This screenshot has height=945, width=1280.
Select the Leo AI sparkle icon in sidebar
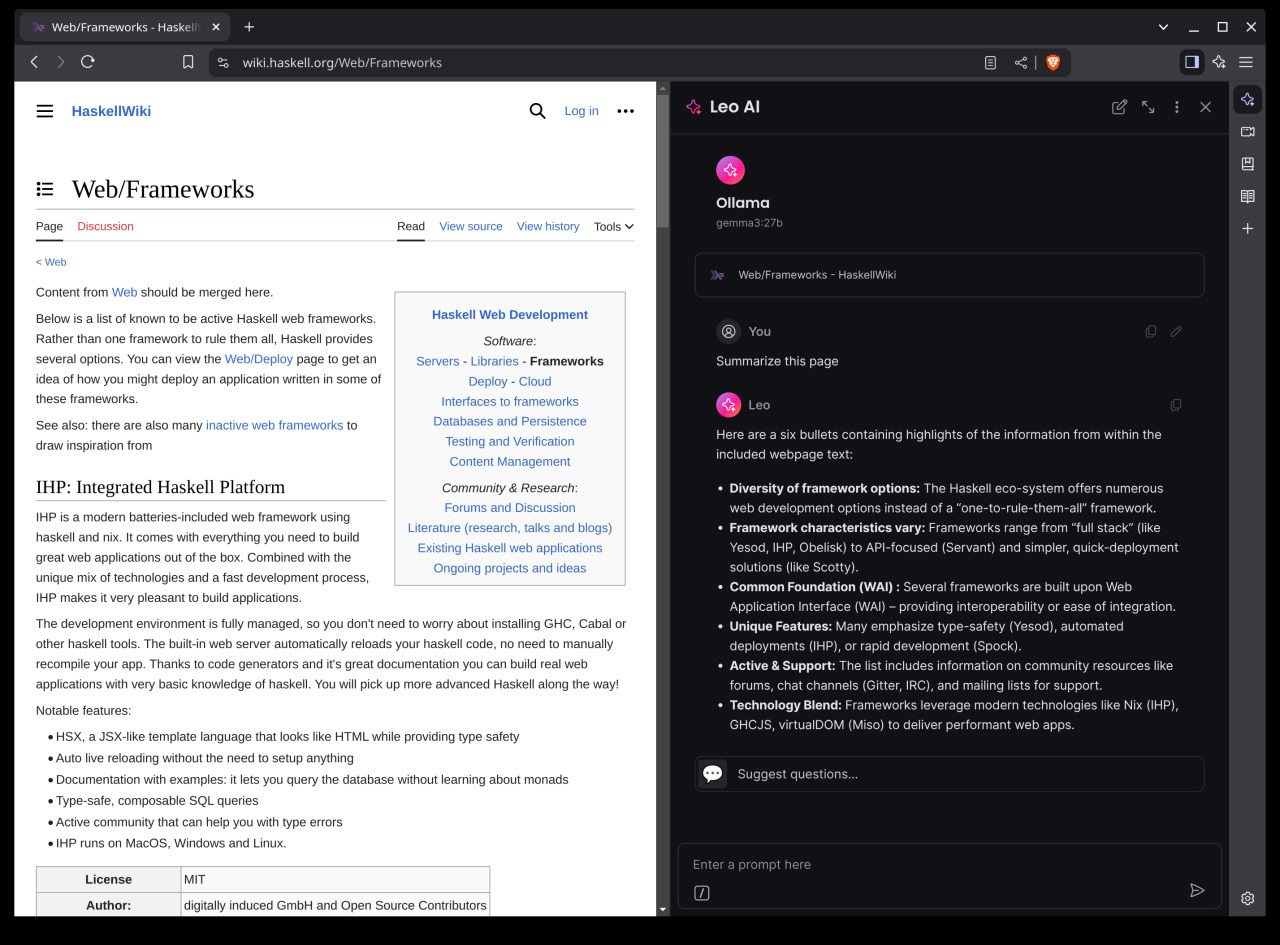click(x=1247, y=99)
